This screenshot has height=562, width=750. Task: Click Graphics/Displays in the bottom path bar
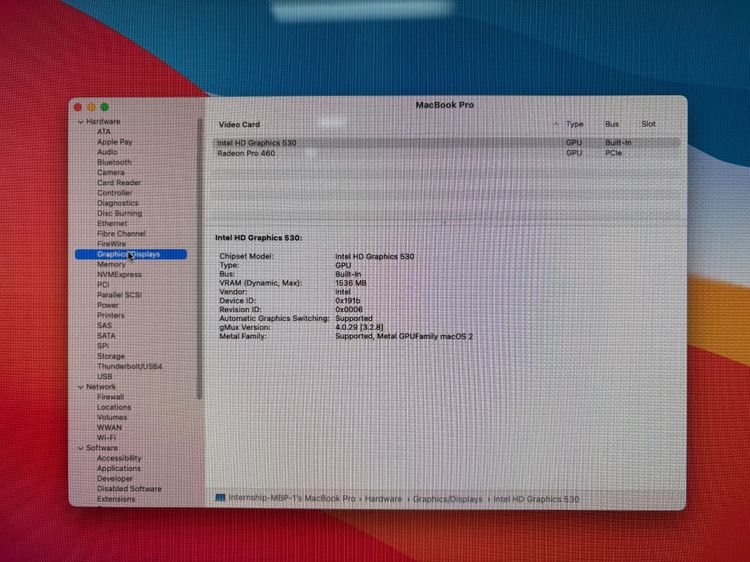448,499
